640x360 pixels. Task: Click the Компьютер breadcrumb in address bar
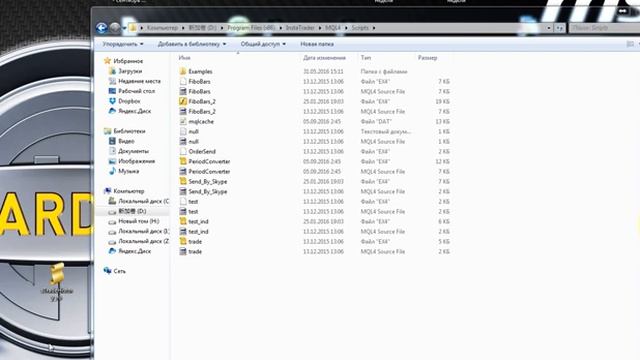162,28
